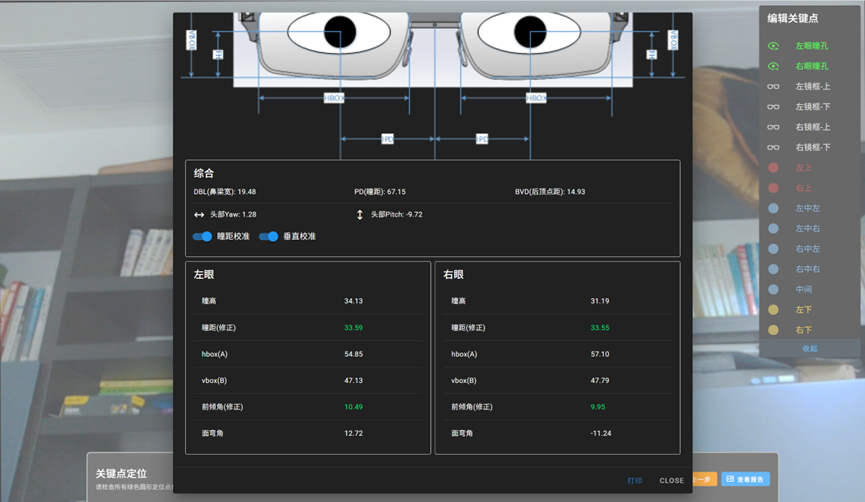Click left eye 瞳高 value 34.13

click(354, 301)
